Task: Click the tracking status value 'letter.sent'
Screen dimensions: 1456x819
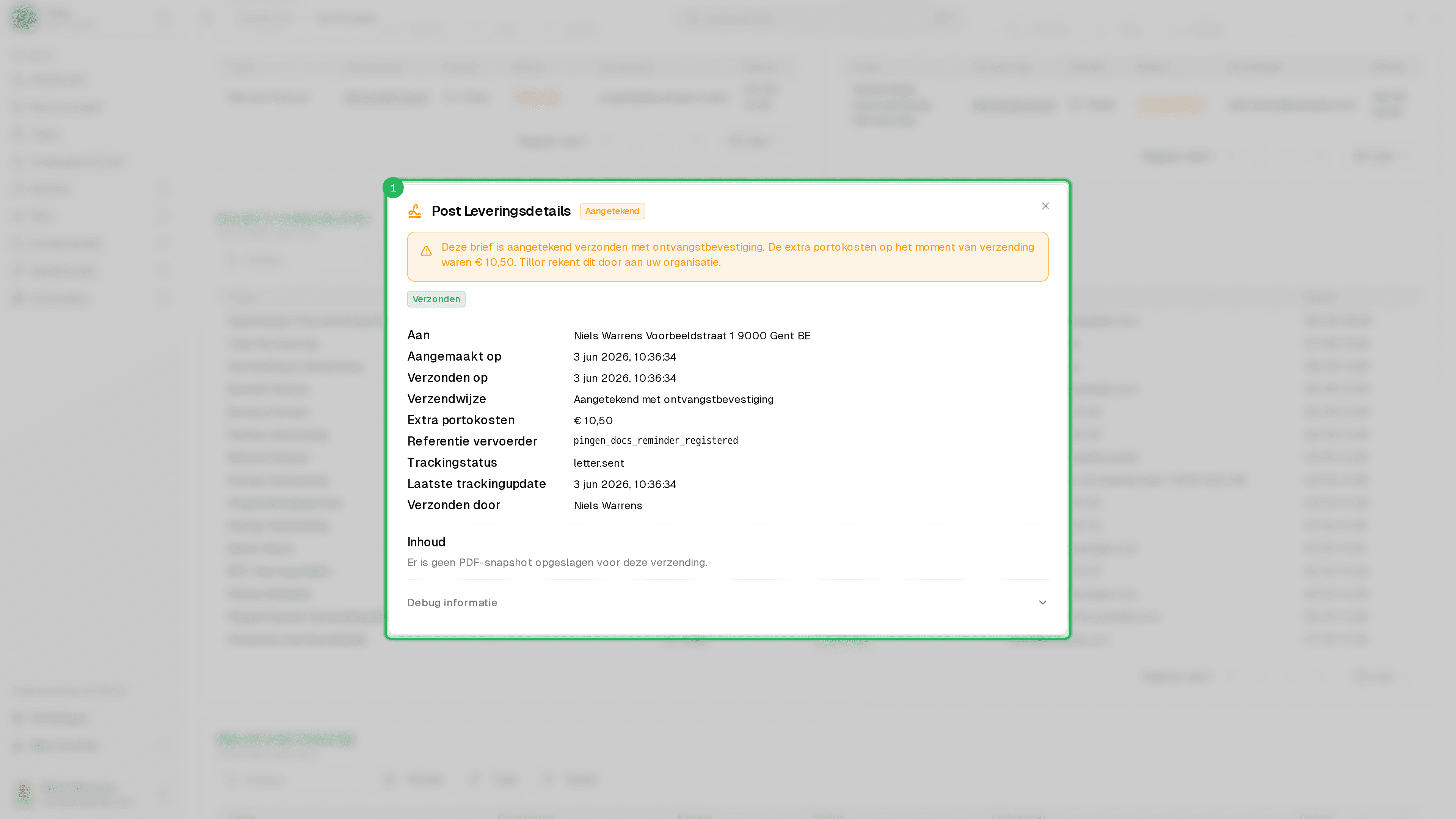Action: (x=599, y=463)
